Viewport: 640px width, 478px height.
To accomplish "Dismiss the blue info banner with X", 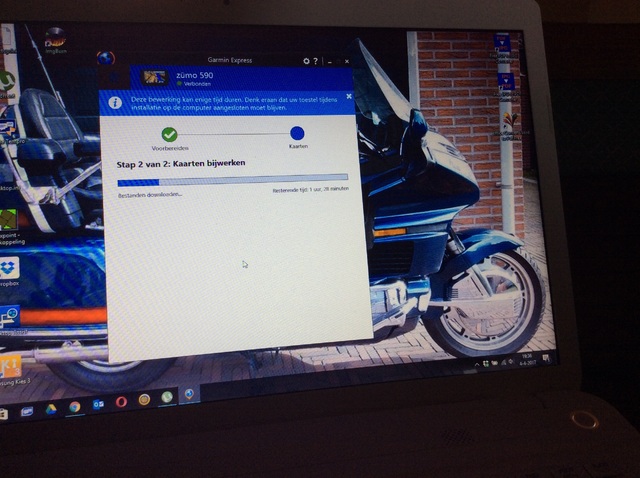I will click(x=349, y=96).
